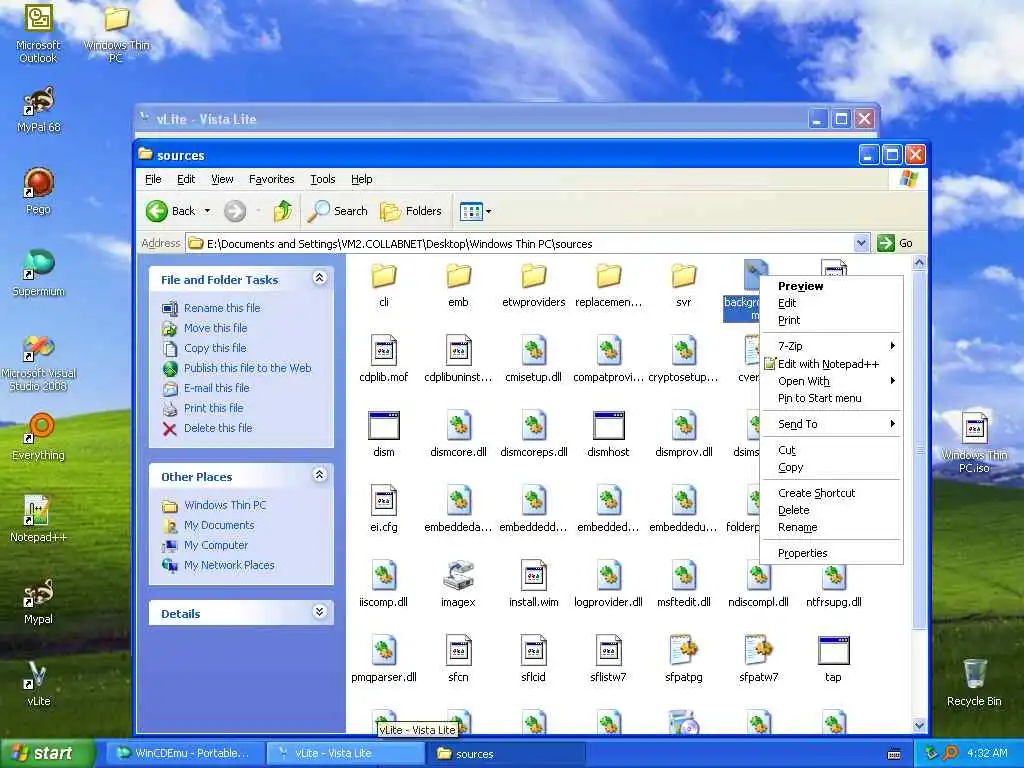Select the imagex file

(458, 584)
